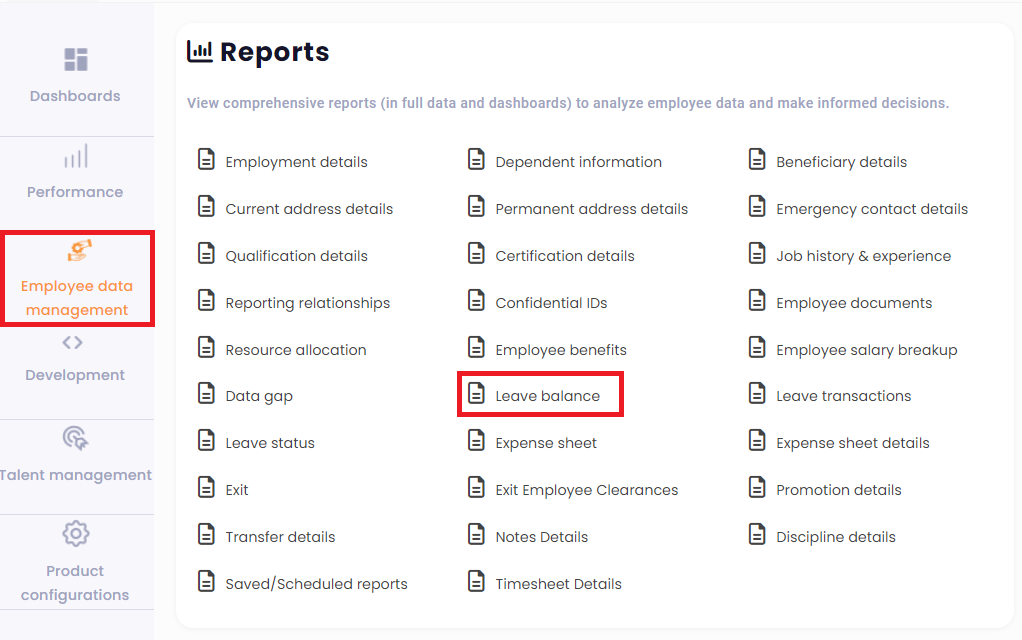The image size is (1022, 640).
Task: Click the Performance bar chart icon
Action: 76,156
